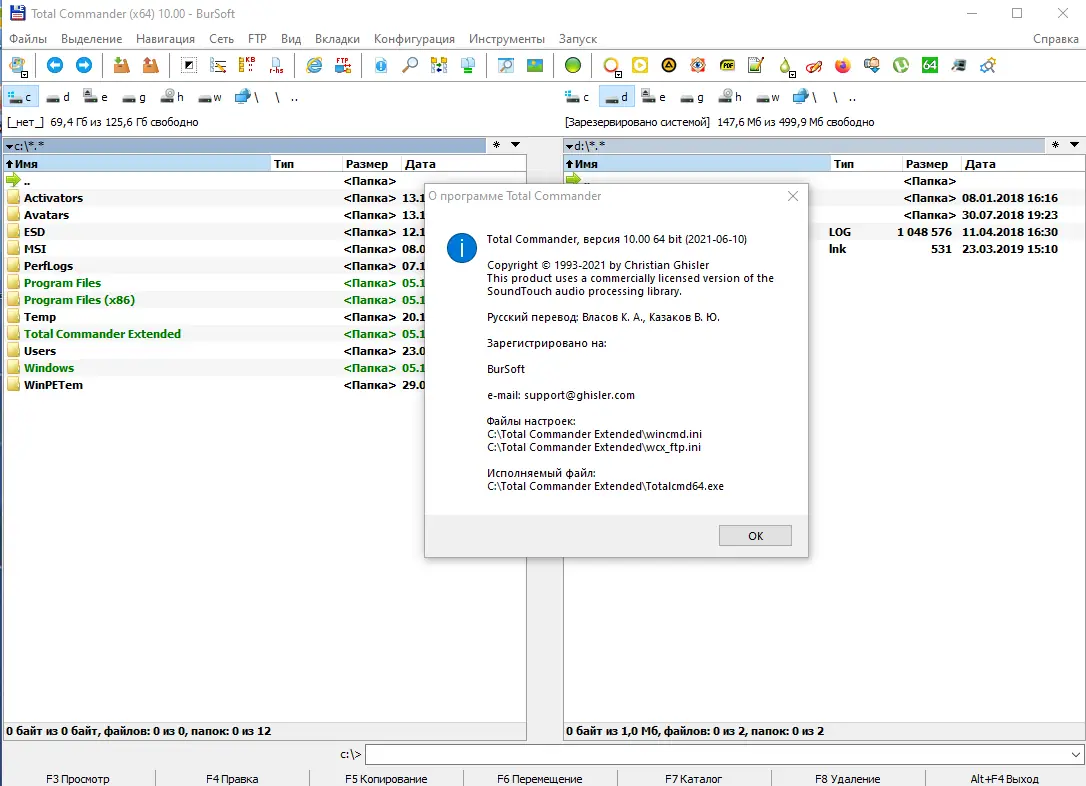Click the blue info document toolbar icon
Screen dimensions: 1086x786
pos(380,65)
